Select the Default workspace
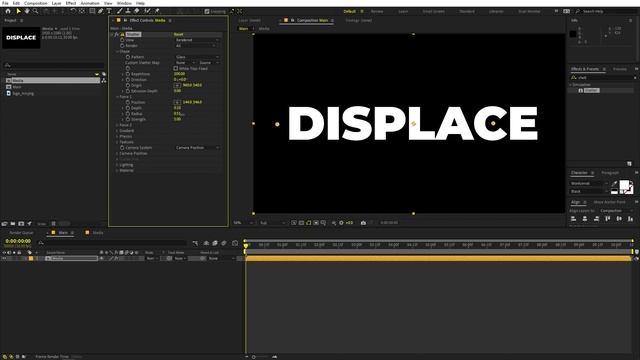This screenshot has width=640, height=360. pyautogui.click(x=349, y=11)
